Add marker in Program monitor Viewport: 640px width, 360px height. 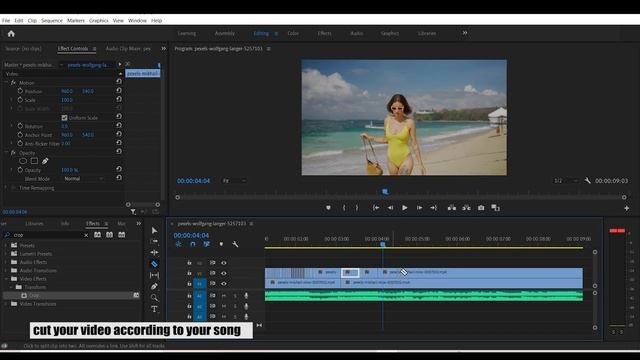pyautogui.click(x=328, y=208)
